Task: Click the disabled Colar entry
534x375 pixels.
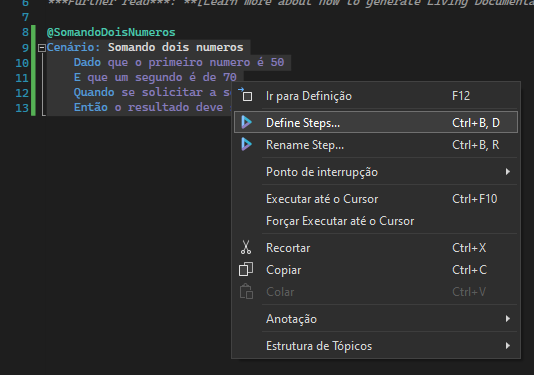Action: 376,292
